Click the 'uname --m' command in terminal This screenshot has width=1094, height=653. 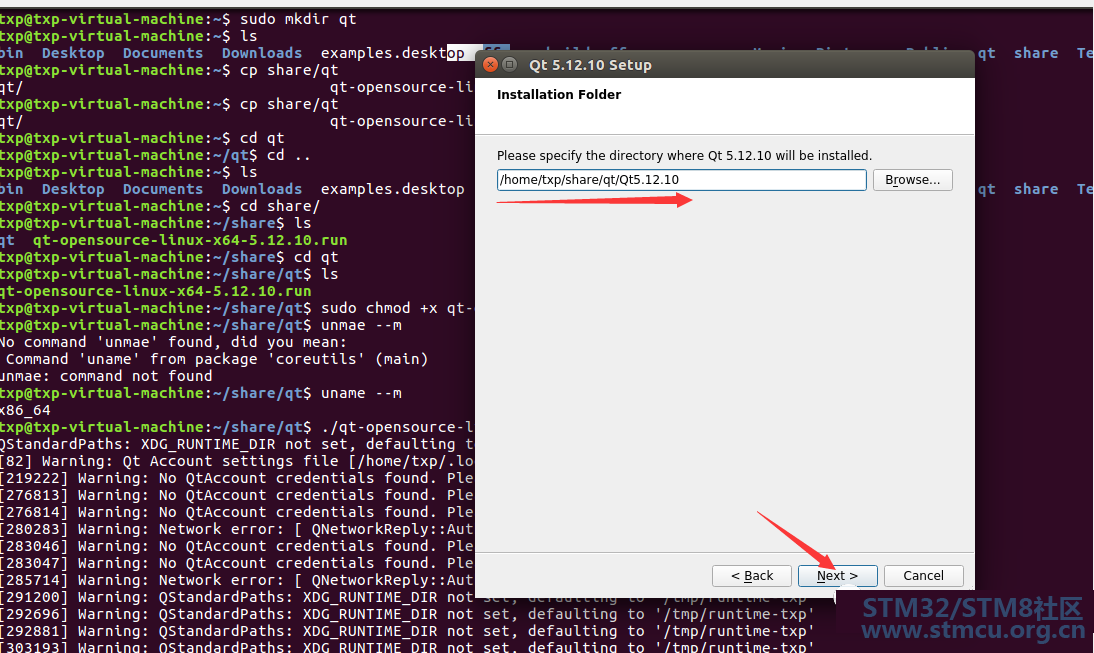(360, 393)
